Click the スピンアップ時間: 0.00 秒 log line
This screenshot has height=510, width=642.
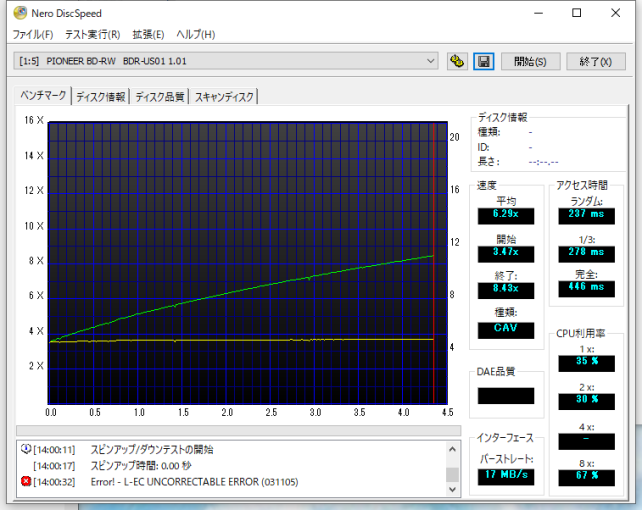pyautogui.click(x=141, y=465)
